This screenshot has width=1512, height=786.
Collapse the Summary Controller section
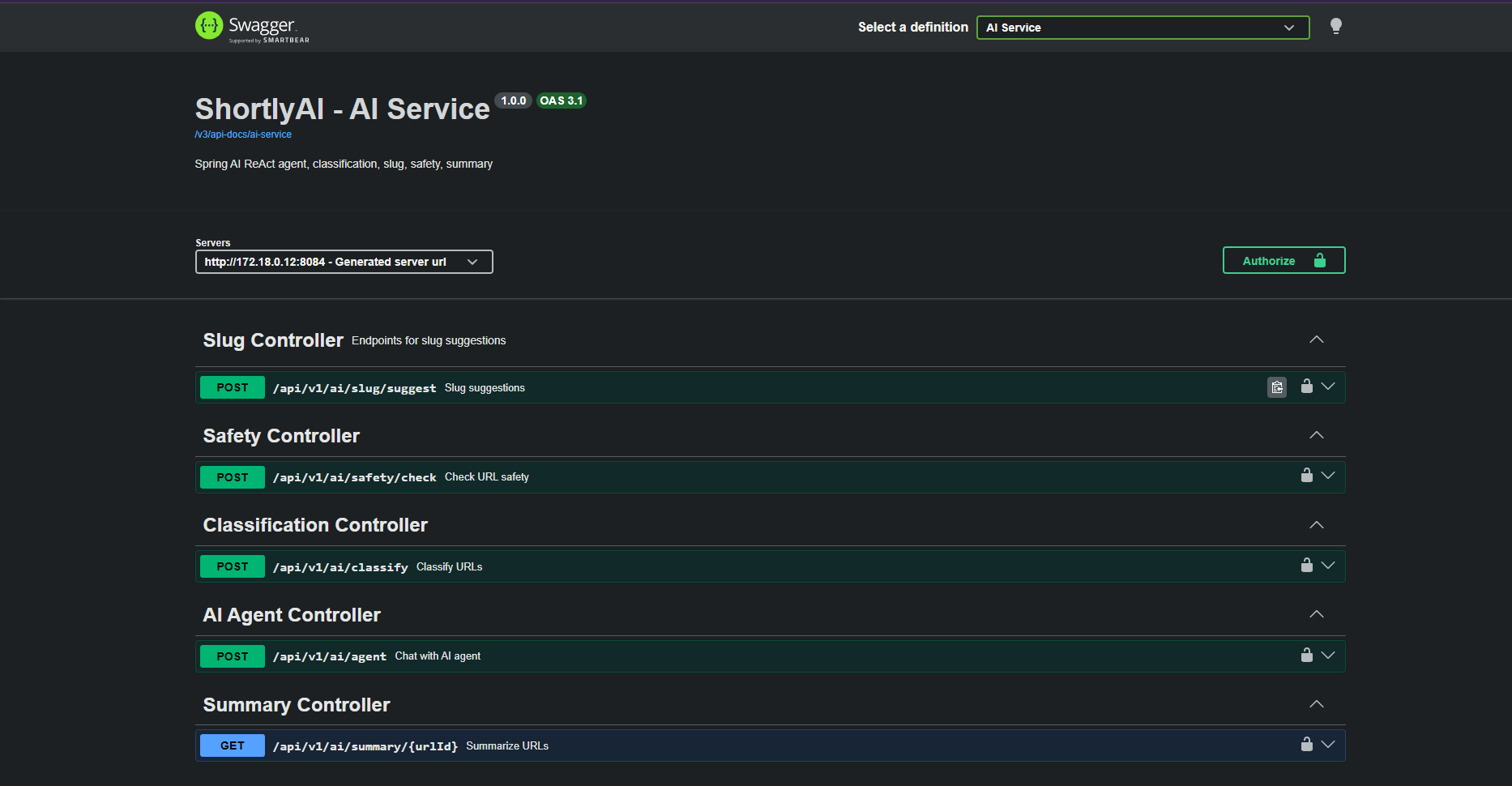click(1317, 704)
